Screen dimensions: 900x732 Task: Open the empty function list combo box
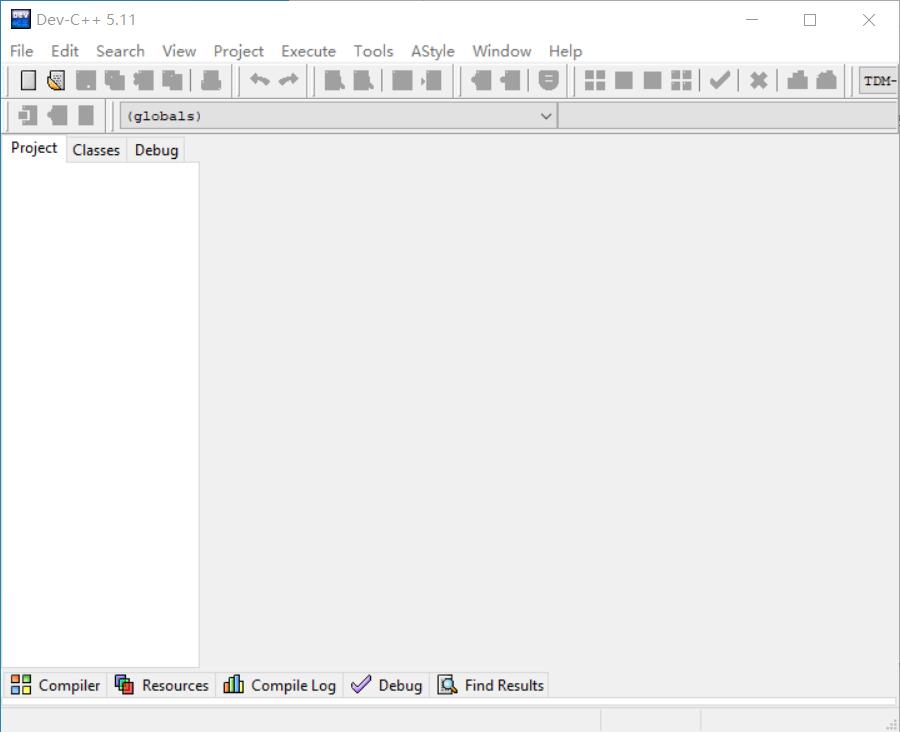pos(728,116)
